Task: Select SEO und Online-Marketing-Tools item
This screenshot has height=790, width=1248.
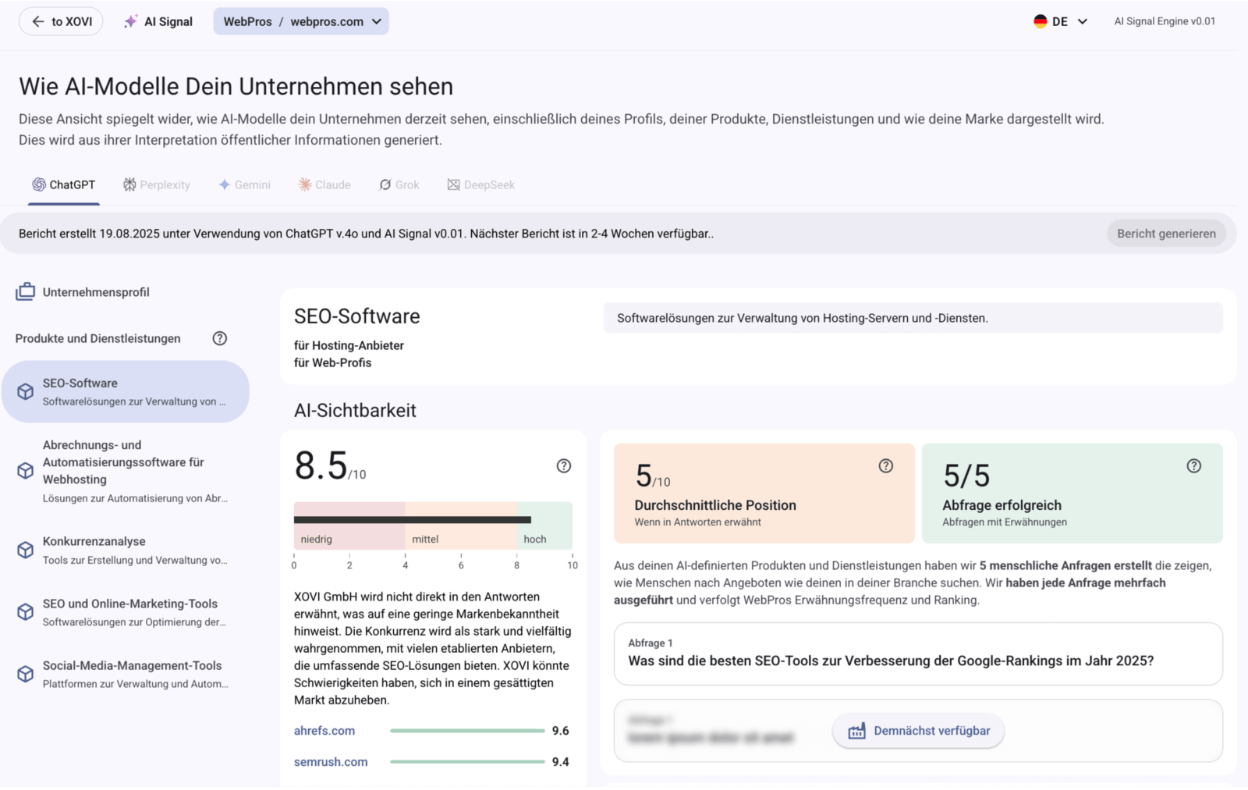Action: click(x=125, y=612)
